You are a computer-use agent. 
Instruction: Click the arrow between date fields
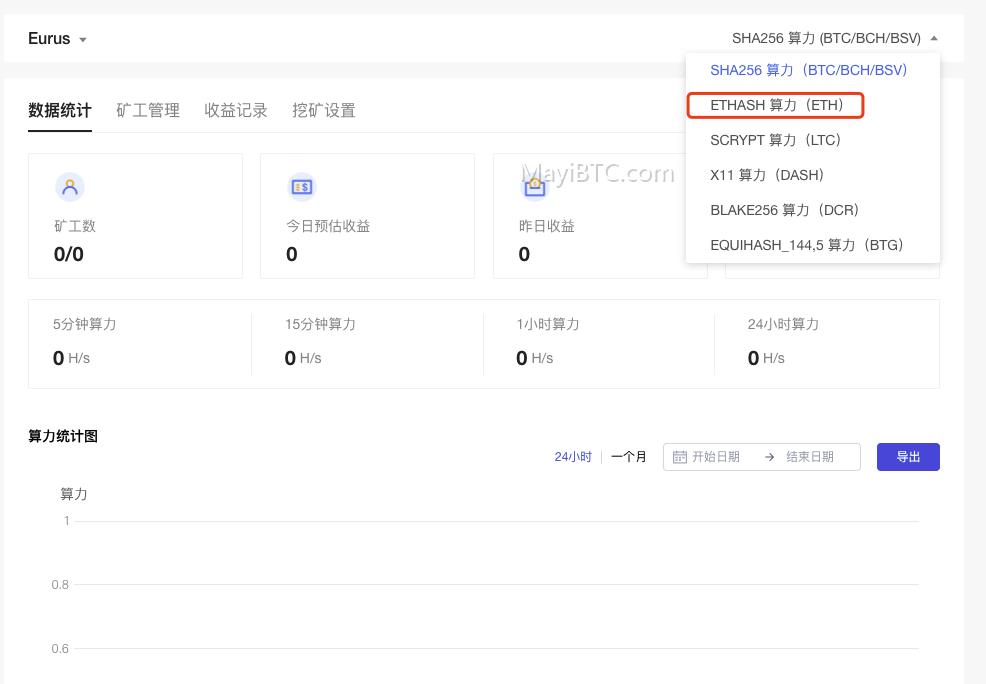click(769, 457)
